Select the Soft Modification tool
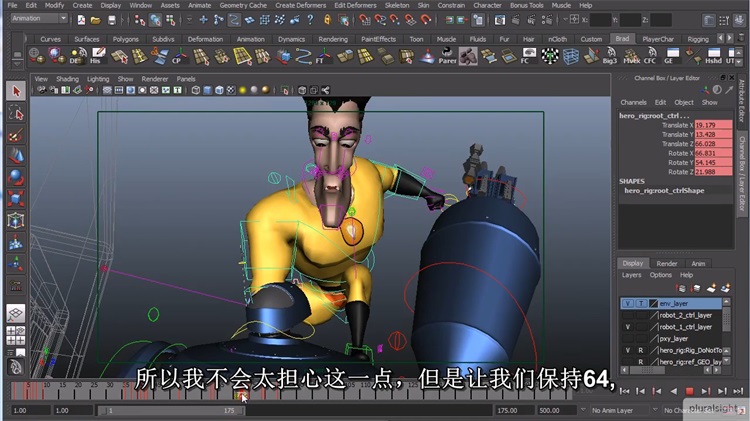Screen dimensions: 750x421 click(x=16, y=242)
